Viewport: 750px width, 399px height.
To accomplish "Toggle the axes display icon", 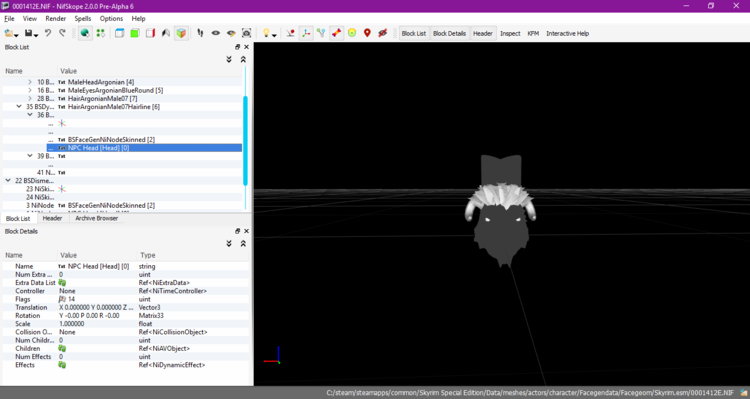I will [x=306, y=33].
